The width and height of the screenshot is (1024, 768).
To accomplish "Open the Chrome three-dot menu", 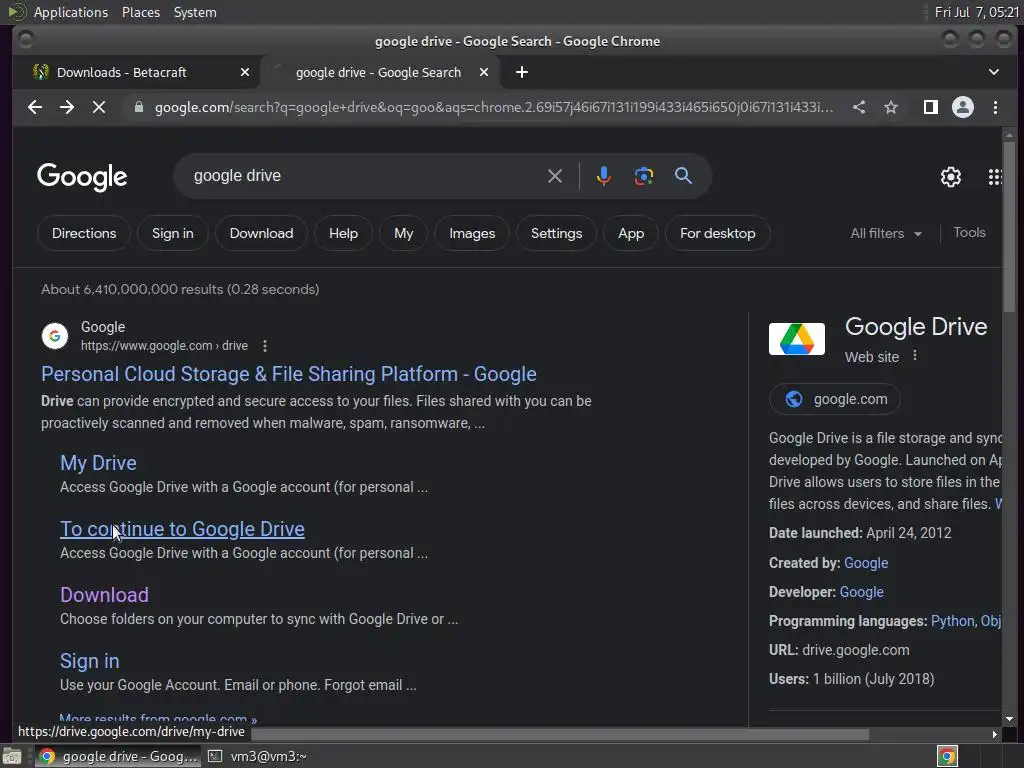I will click(x=995, y=107).
